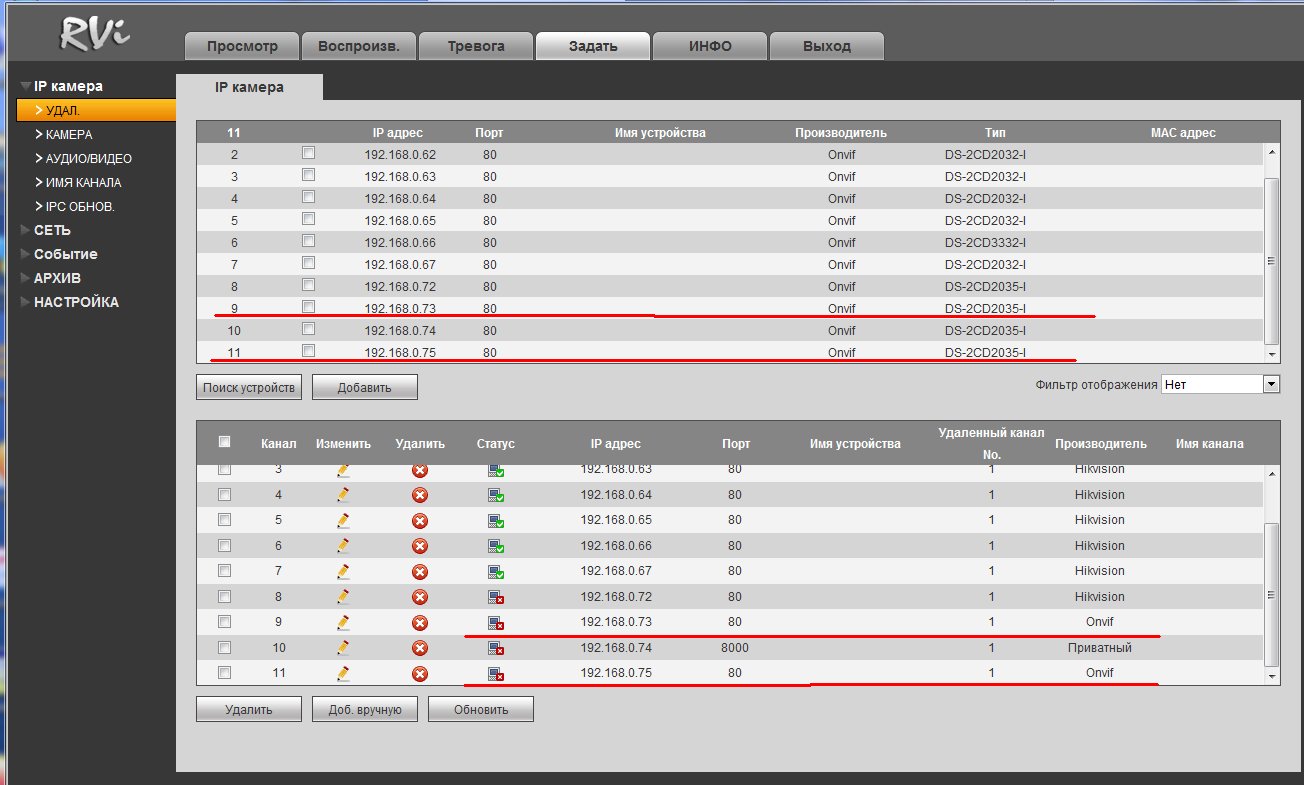The width and height of the screenshot is (1304, 785).
Task: Click failed status icon for channel 11
Action: tap(496, 674)
